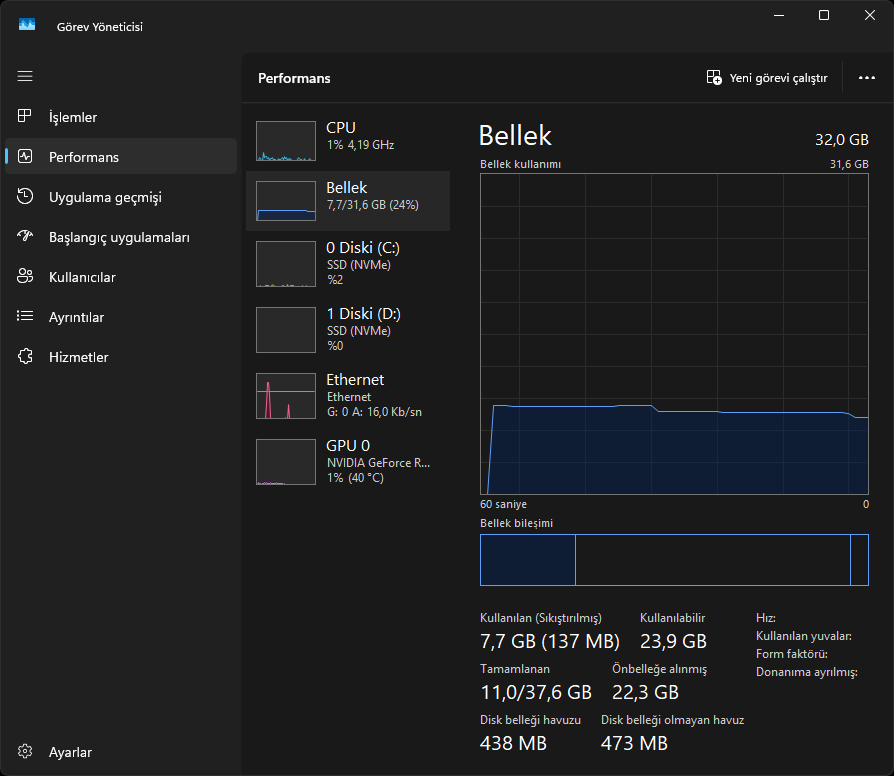Click the 0 Diski (C:) label
Image resolution: width=894 pixels, height=776 pixels.
(x=363, y=247)
